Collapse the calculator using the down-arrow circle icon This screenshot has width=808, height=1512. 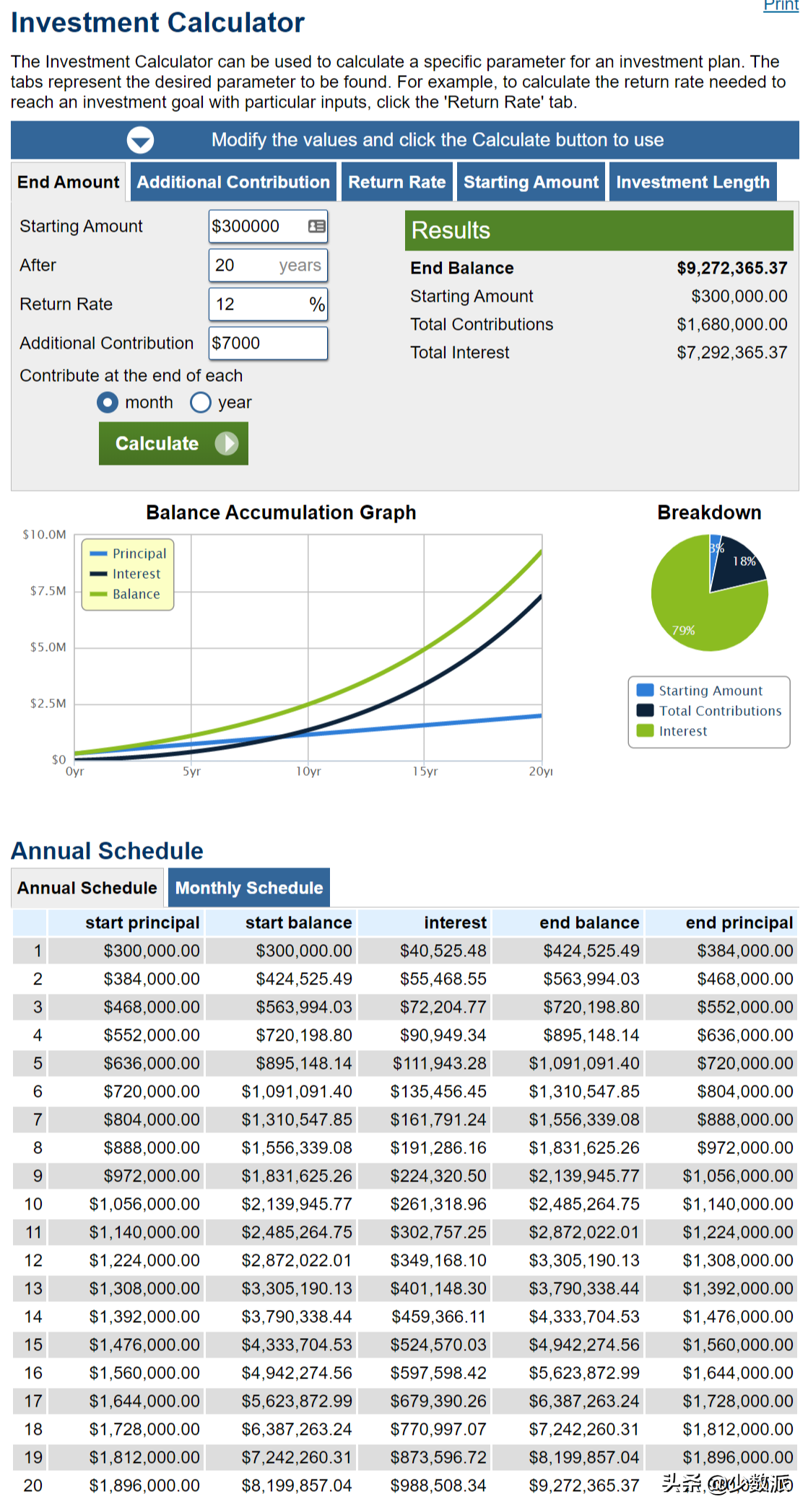coord(140,140)
